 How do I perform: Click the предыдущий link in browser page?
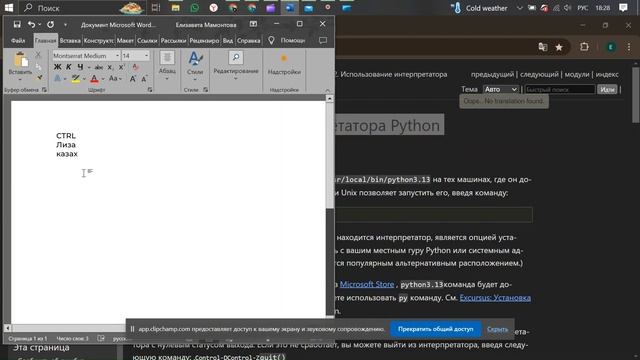[492, 74]
